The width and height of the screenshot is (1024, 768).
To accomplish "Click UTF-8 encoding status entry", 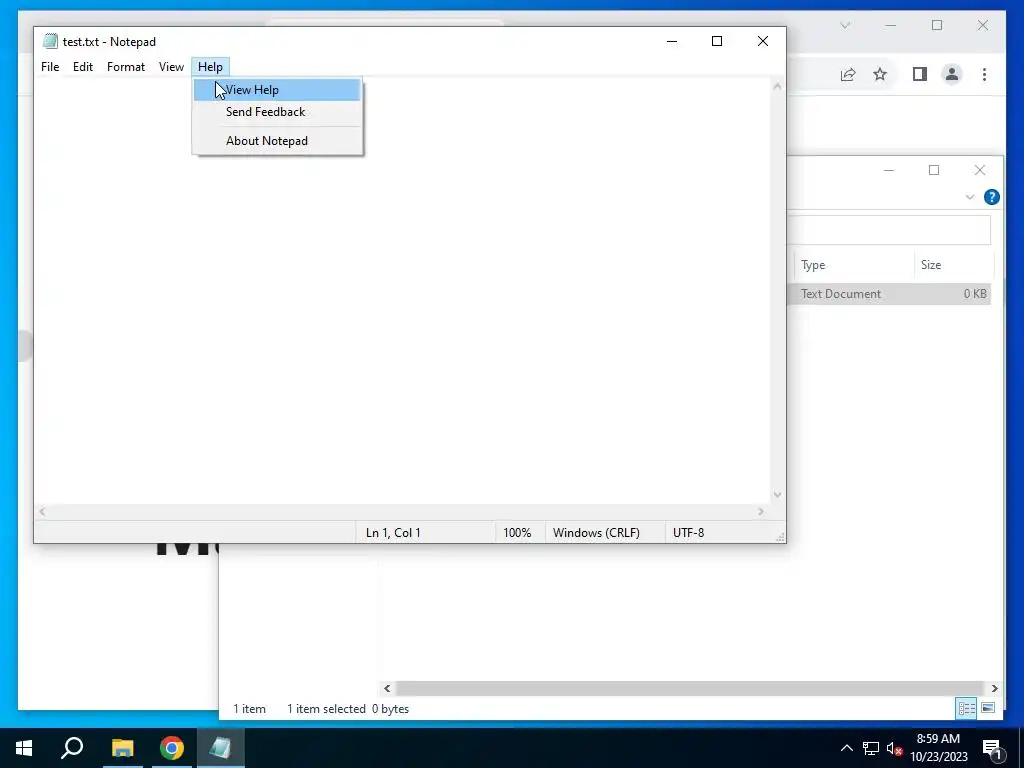I will [688, 533].
